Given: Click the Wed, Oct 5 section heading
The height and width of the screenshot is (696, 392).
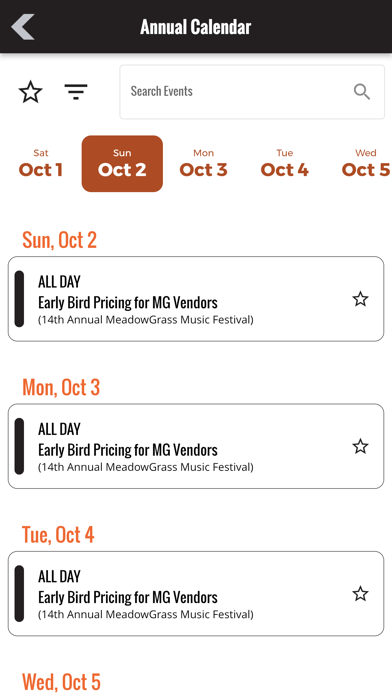Looking at the screenshot, I should pyautogui.click(x=61, y=682).
